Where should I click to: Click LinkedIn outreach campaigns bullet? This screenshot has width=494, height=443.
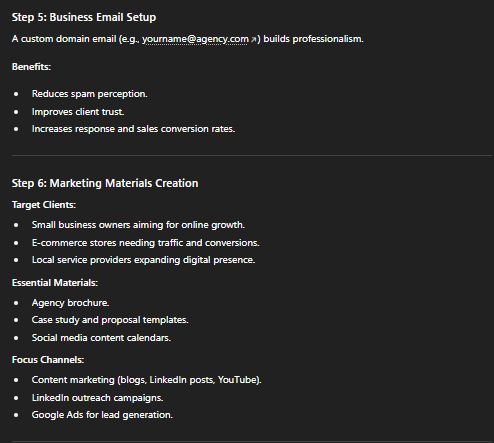[97, 398]
